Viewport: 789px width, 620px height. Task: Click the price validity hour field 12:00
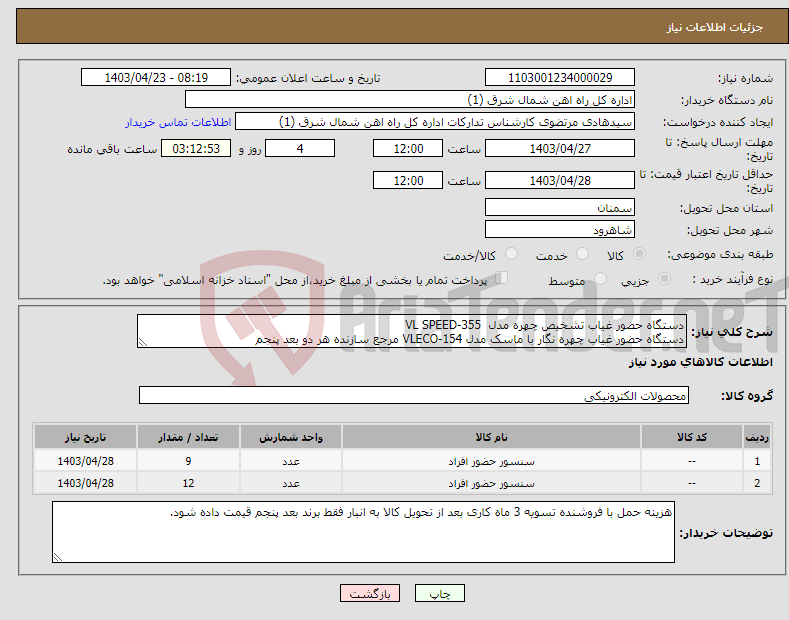click(408, 180)
